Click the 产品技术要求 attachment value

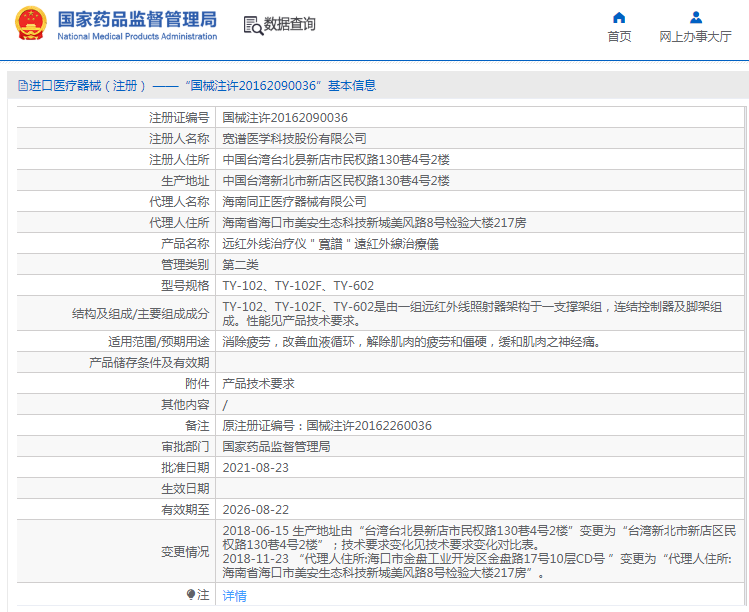pos(258,383)
